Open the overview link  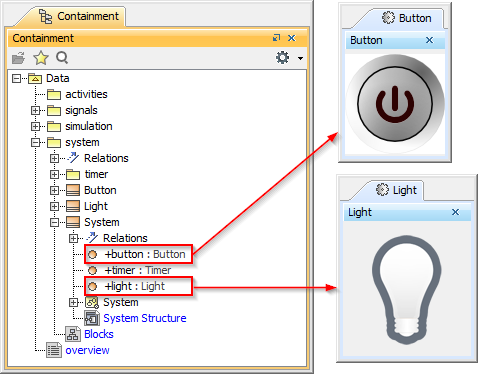[87, 350]
